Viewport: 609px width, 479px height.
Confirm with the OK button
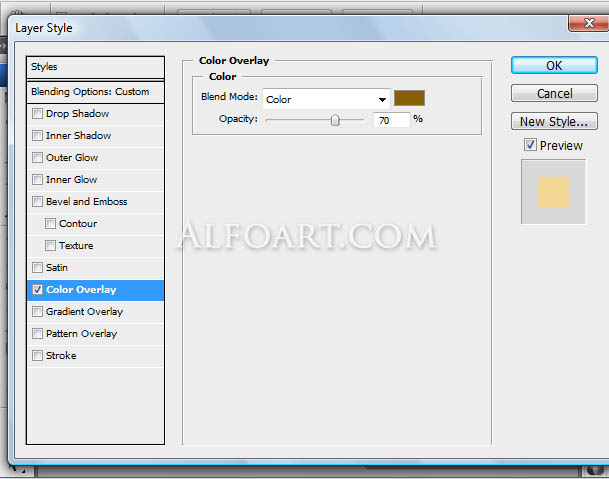pyautogui.click(x=554, y=65)
